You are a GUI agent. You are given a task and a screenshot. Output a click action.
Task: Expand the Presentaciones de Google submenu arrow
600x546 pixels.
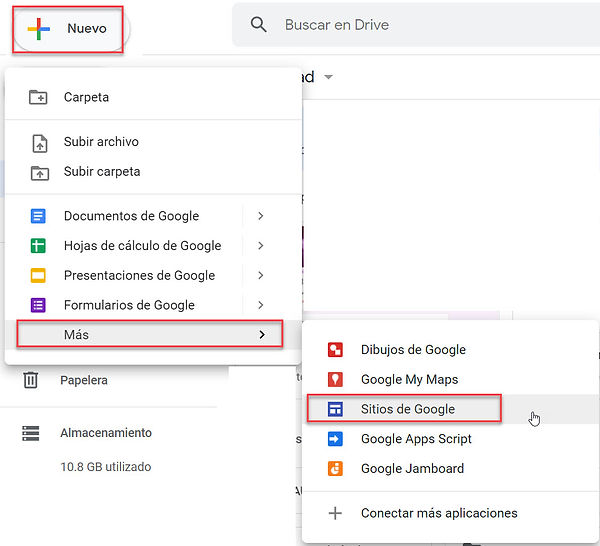click(261, 275)
